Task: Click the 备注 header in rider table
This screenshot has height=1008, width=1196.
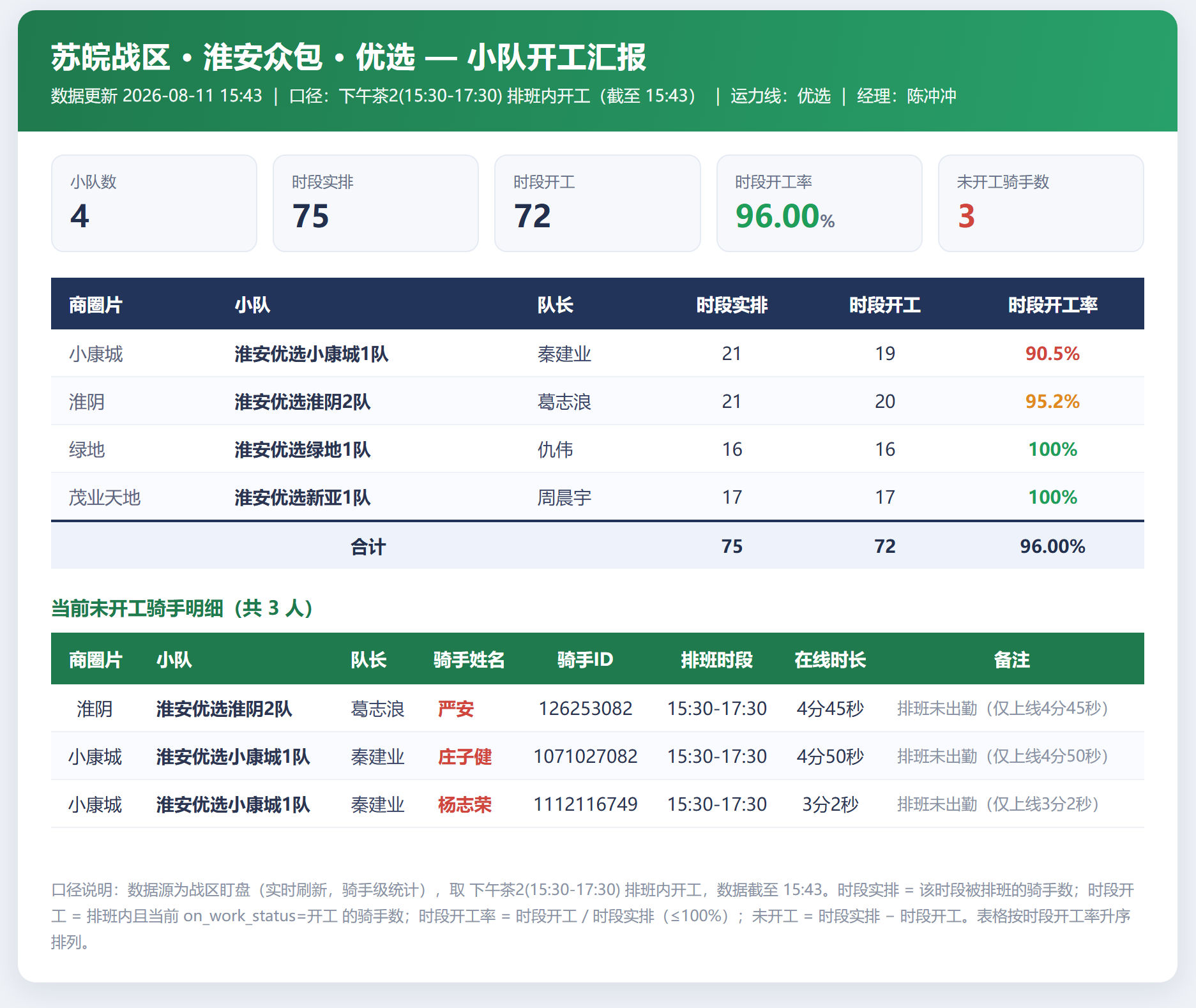Action: (x=1011, y=659)
